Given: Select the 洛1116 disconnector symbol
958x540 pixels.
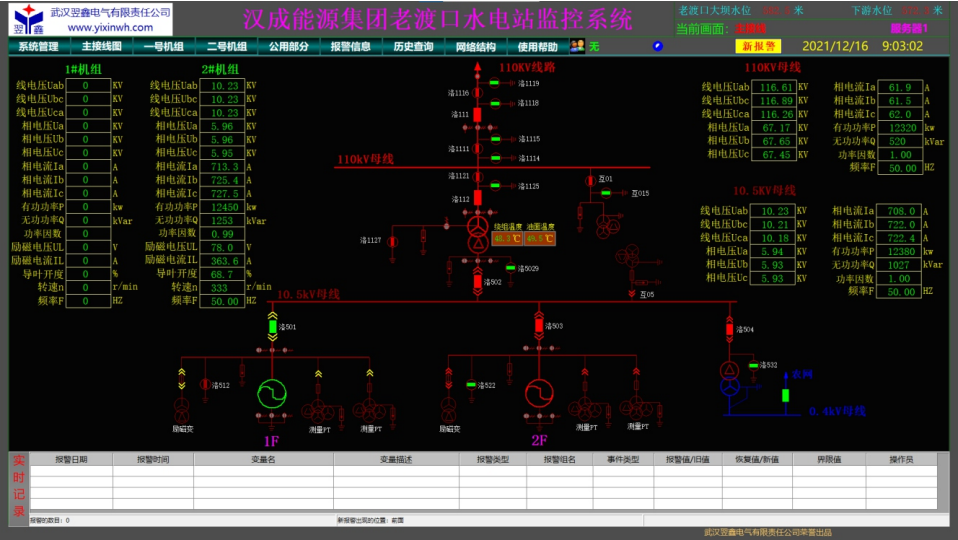Looking at the screenshot, I should (477, 93).
